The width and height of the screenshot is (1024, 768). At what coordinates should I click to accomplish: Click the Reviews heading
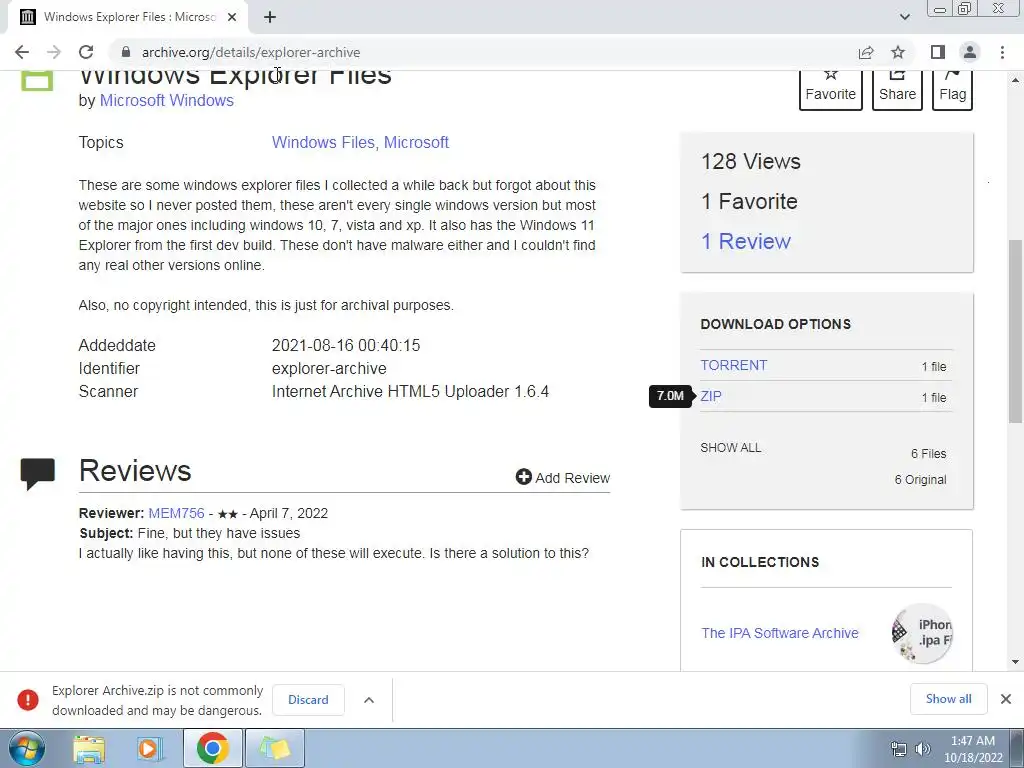135,471
